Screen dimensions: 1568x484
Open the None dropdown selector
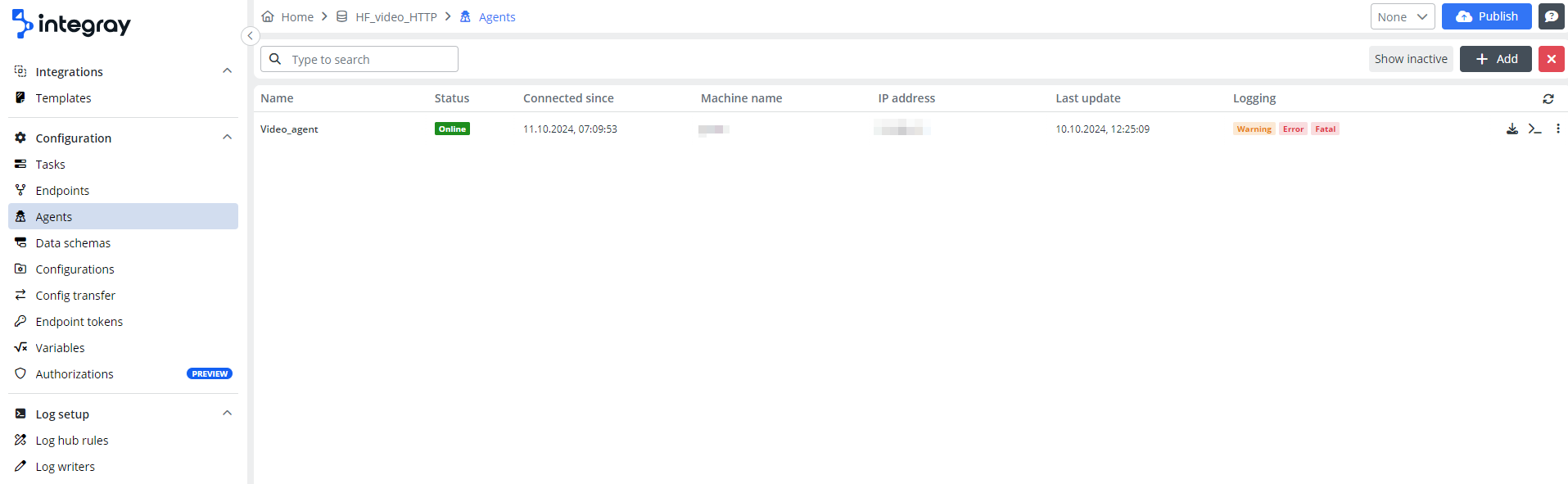tap(1402, 16)
